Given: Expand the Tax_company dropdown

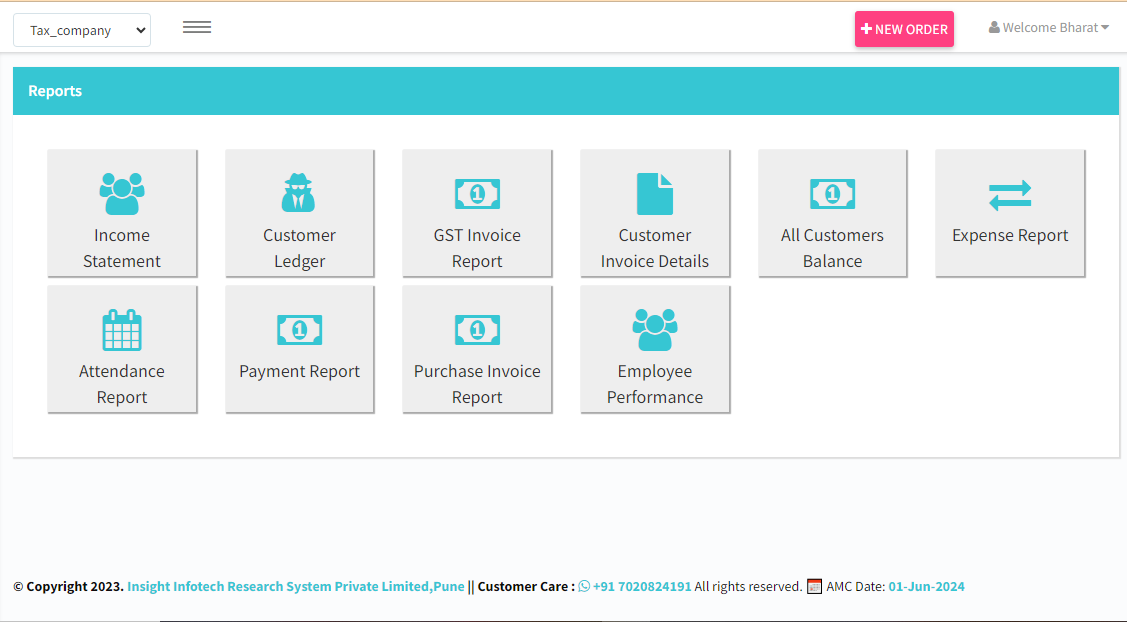Looking at the screenshot, I should [x=82, y=30].
